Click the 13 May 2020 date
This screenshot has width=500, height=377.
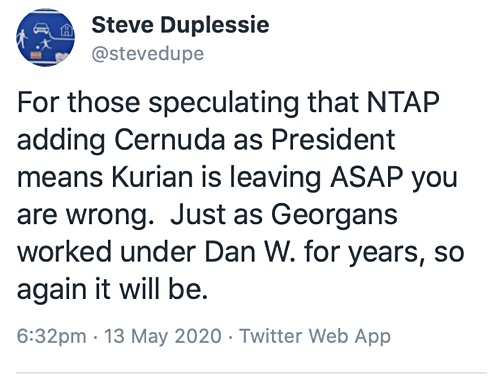(x=163, y=336)
